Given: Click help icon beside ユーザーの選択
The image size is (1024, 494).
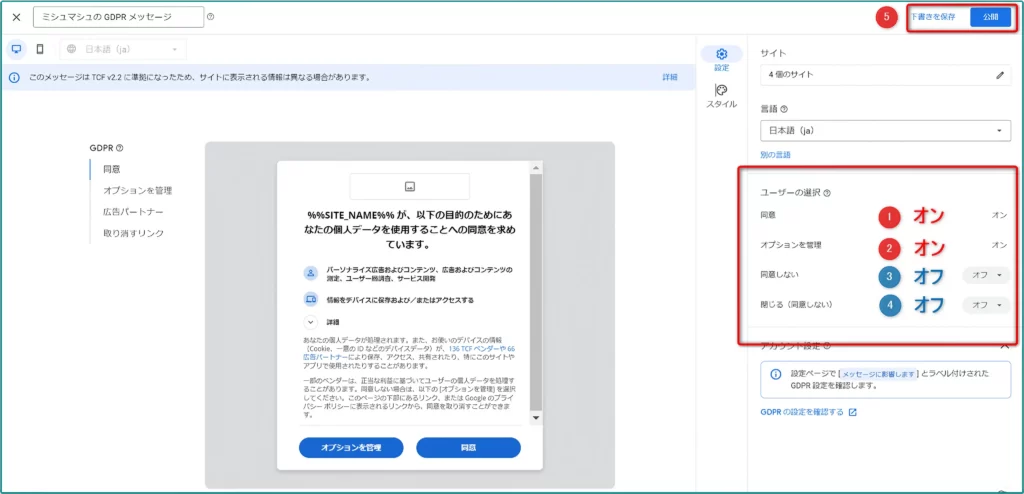Looking at the screenshot, I should [827, 193].
